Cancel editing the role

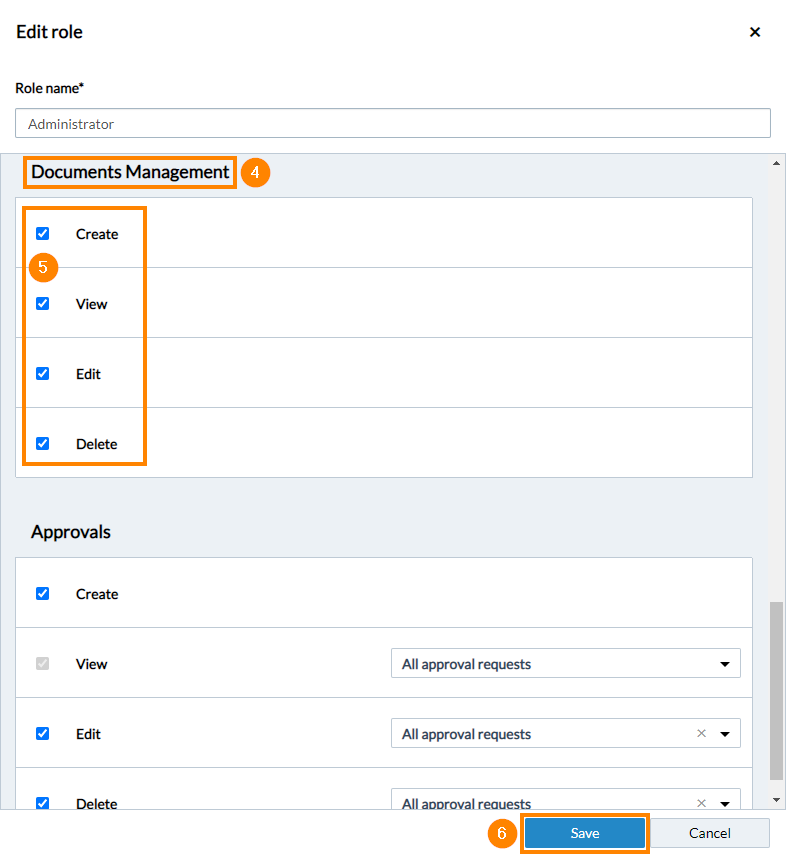710,833
